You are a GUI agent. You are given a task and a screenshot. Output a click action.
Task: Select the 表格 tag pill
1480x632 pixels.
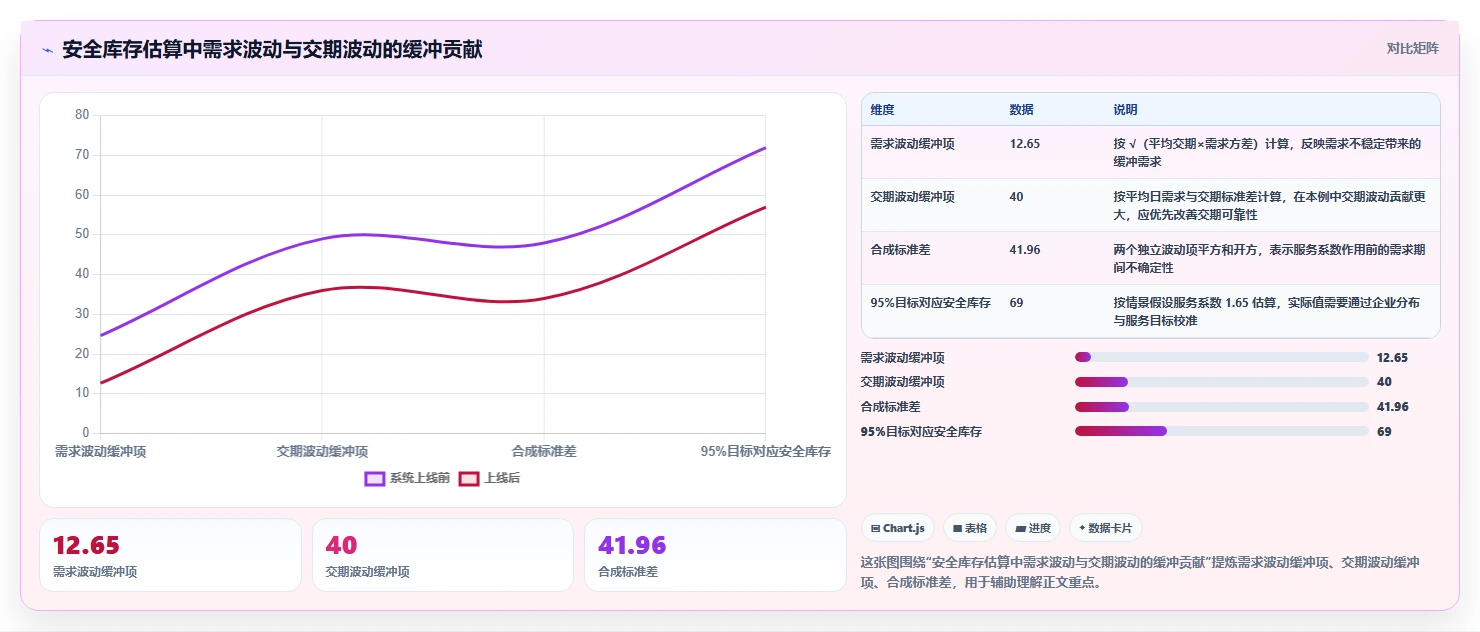pyautogui.click(x=970, y=528)
